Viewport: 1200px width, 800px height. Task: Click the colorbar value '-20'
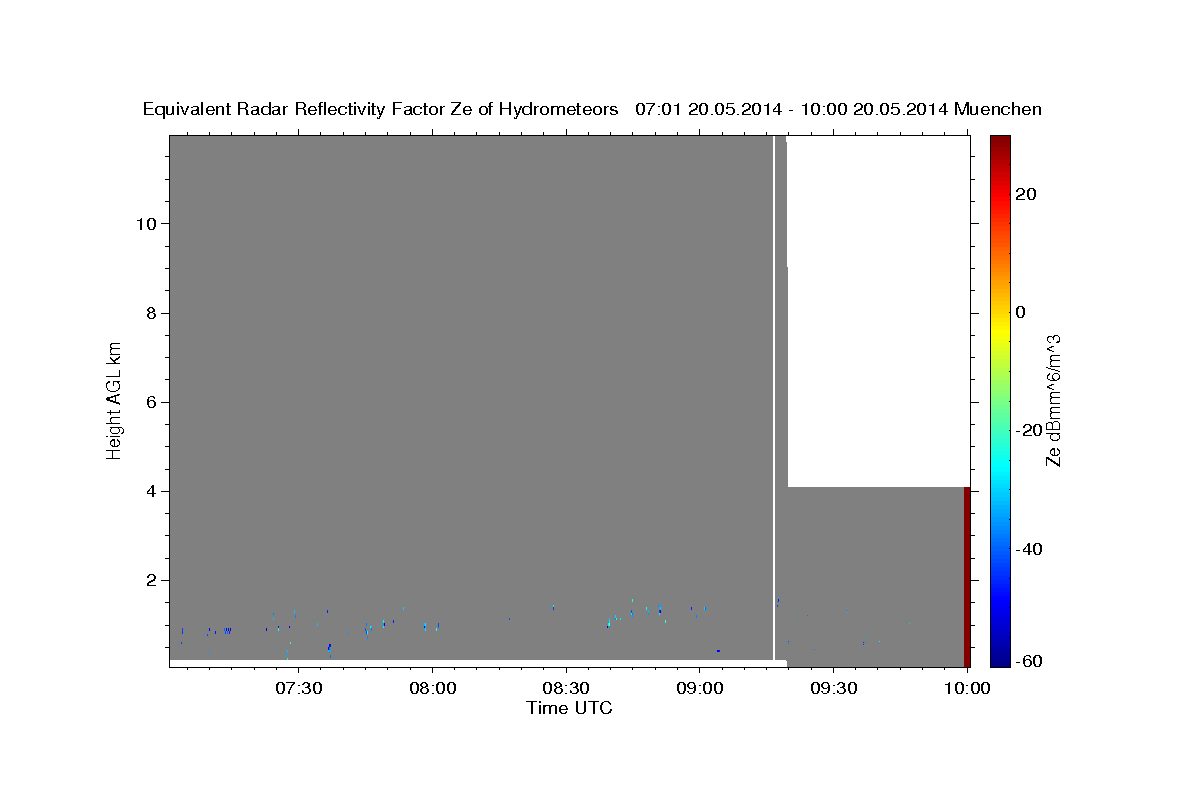click(1030, 430)
